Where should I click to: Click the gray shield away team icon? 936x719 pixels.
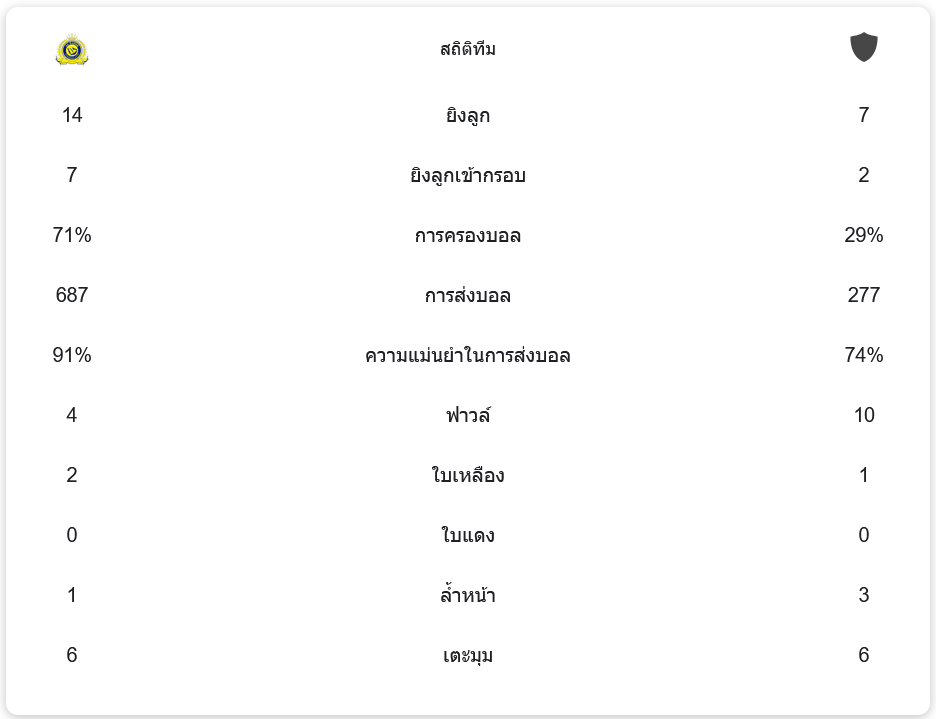[864, 47]
